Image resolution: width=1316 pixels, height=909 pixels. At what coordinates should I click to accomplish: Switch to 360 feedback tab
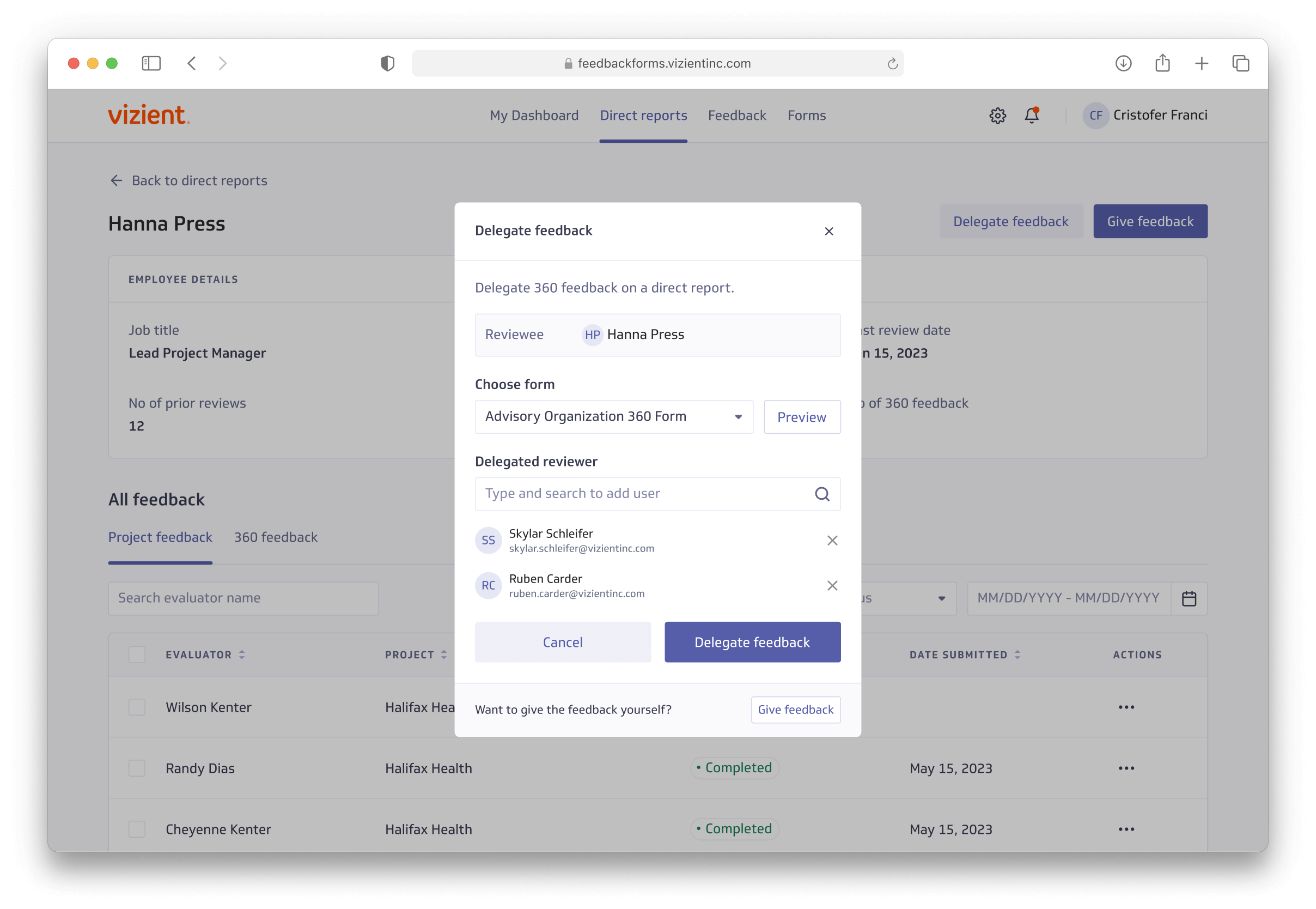tap(276, 537)
